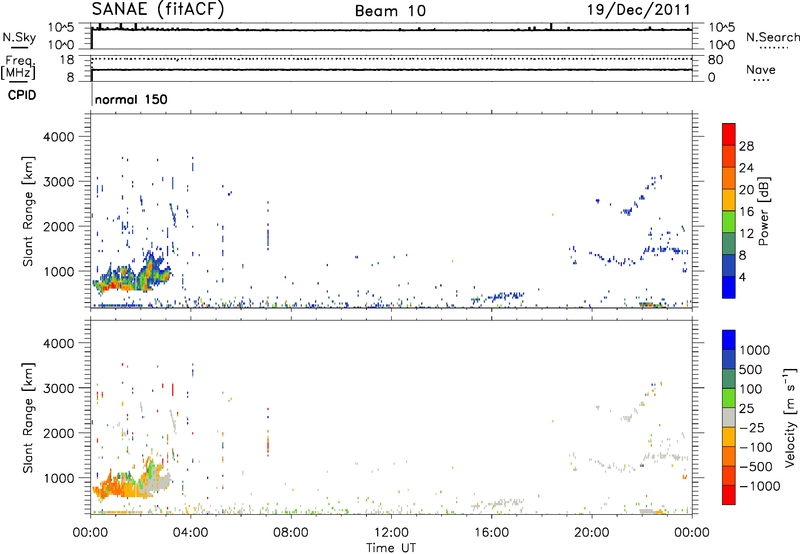The image size is (800, 554).
Task: Click the date 19/Dec/2011
Action: (639, 10)
